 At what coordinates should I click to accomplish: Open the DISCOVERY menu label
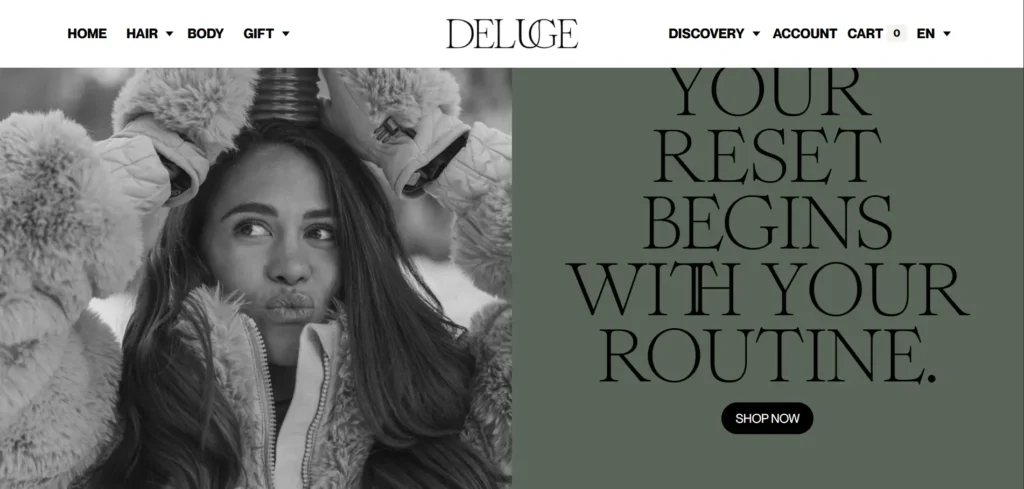[x=706, y=33]
